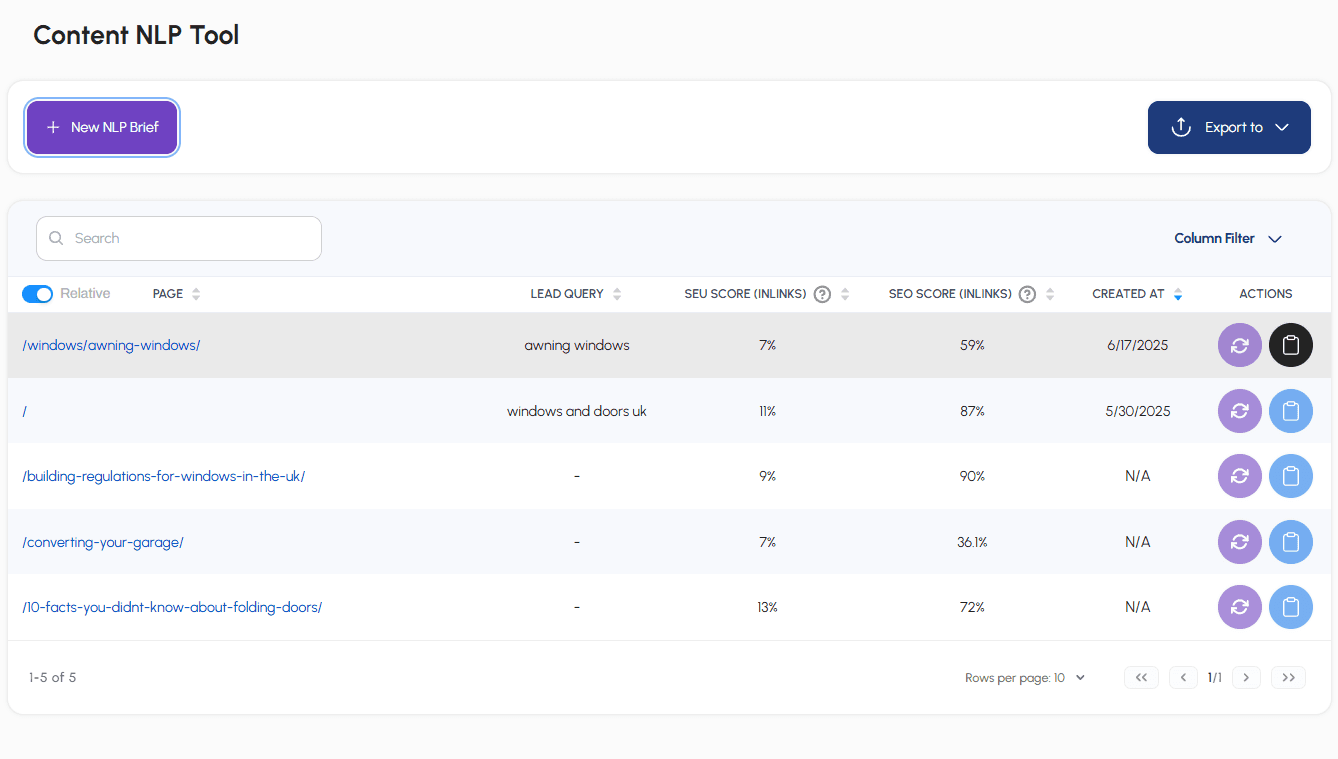Click the New NLP Brief button
This screenshot has width=1338, height=759.
point(101,127)
